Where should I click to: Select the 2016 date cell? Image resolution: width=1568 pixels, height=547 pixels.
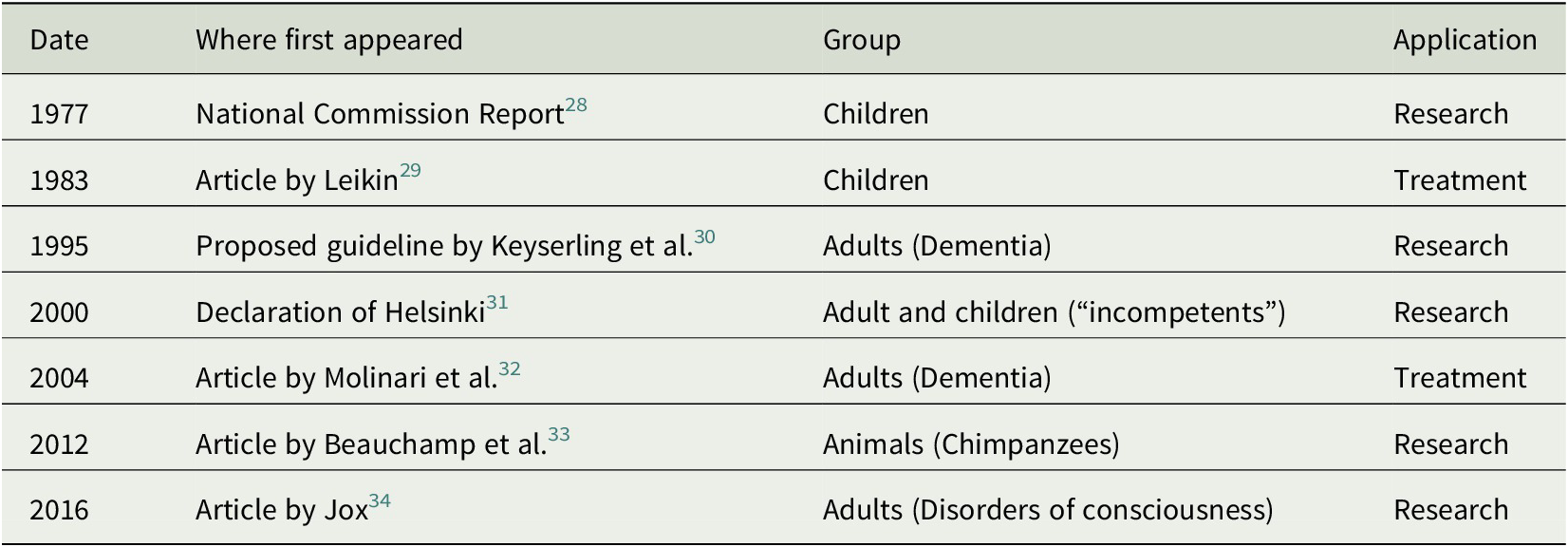click(59, 510)
